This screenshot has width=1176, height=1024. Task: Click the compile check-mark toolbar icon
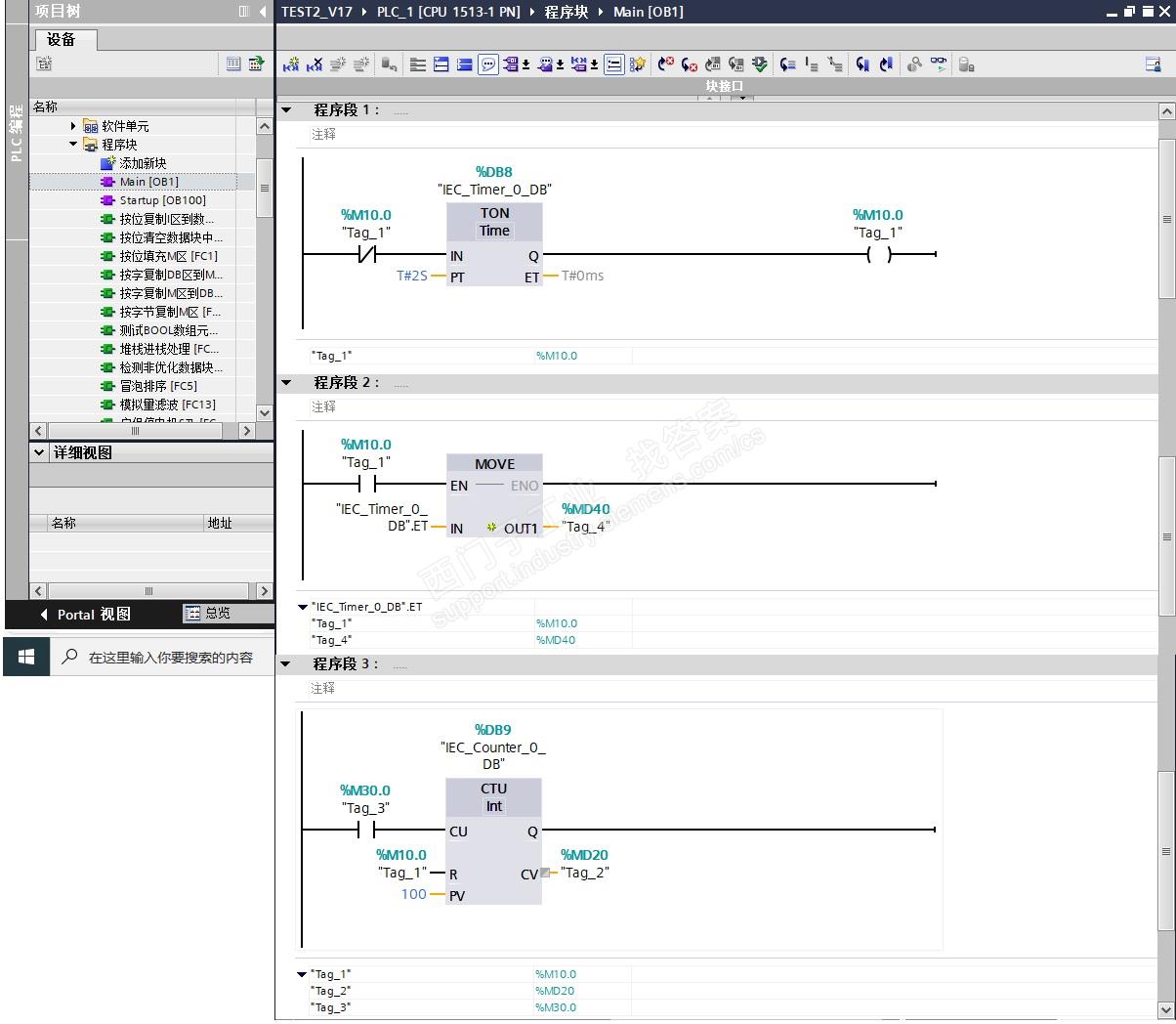pos(760,64)
